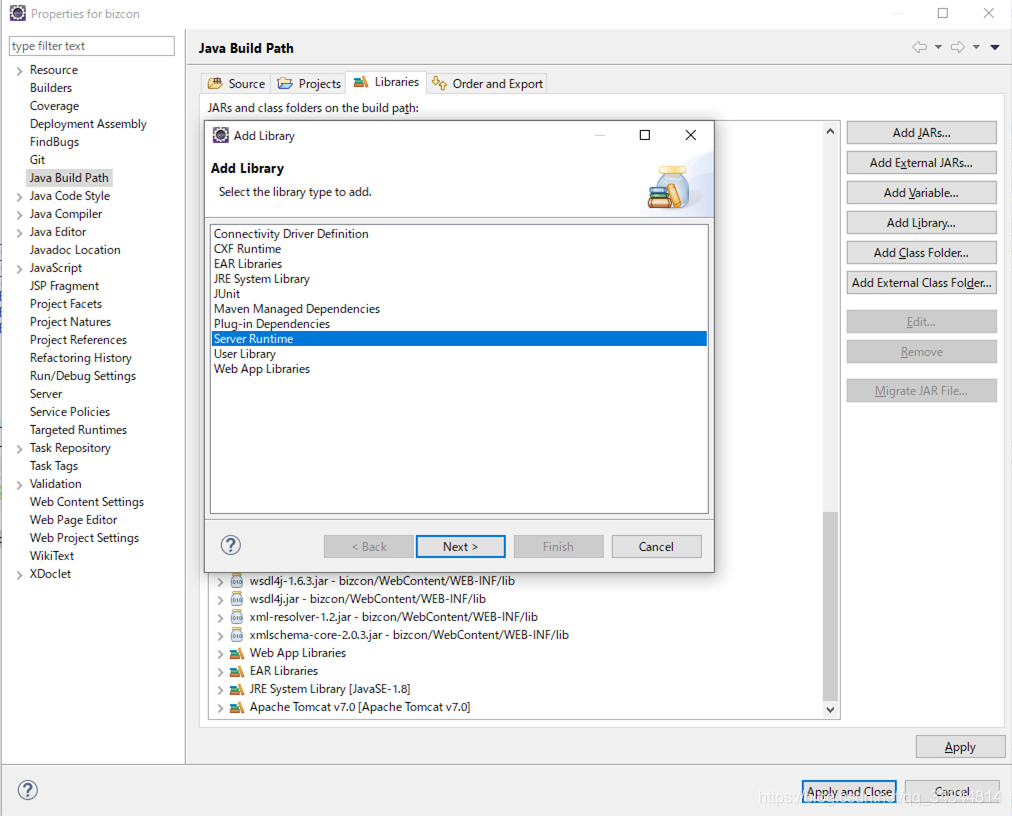The image size is (1012, 816).
Task: Open forward history dropdown arrow
Action: [977, 47]
